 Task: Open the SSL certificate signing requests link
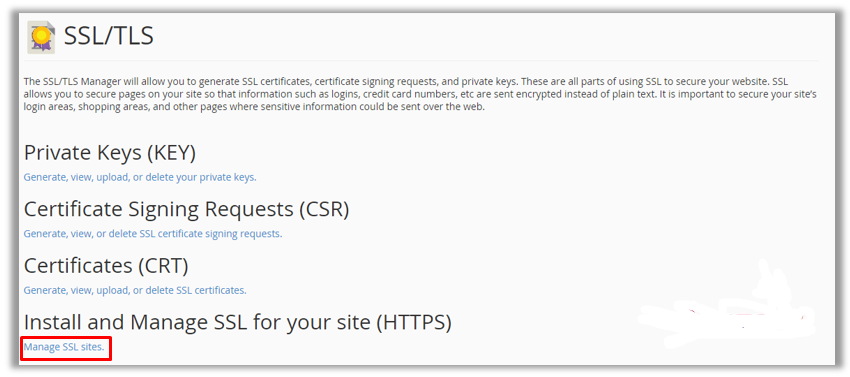pyautogui.click(x=153, y=234)
